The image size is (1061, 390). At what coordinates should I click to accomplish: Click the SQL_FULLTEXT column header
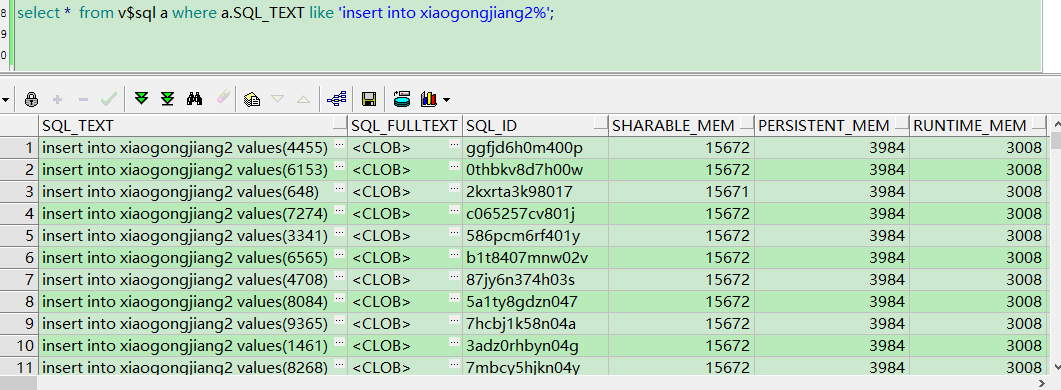[405, 125]
